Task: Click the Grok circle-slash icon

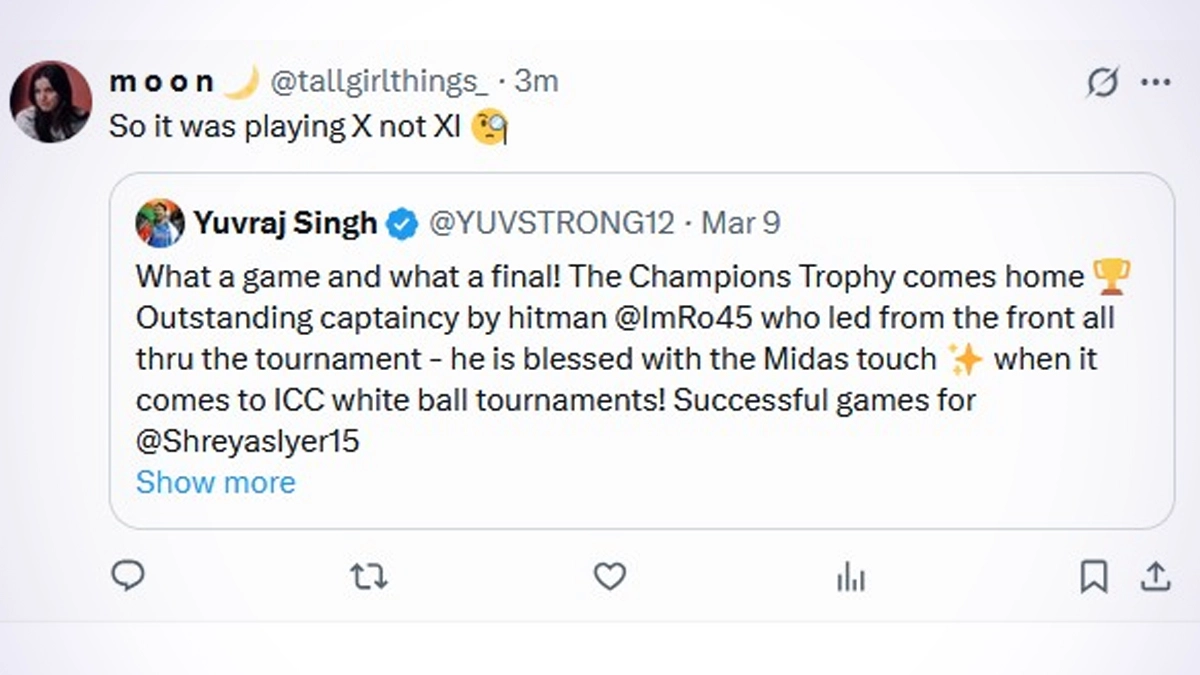Action: coord(1102,83)
